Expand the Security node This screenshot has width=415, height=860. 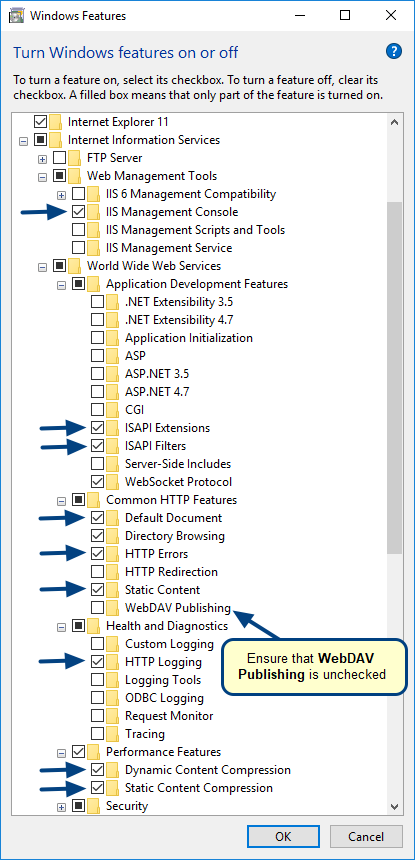(61, 806)
